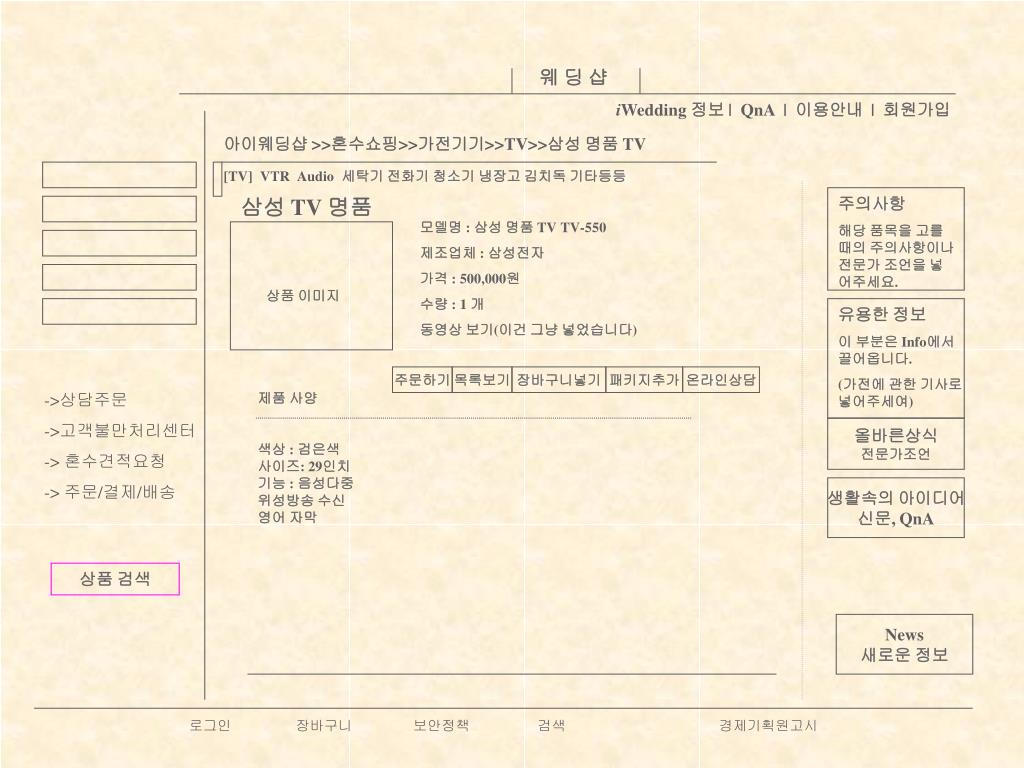Open the ->고객불만처리센터 link

120,431
